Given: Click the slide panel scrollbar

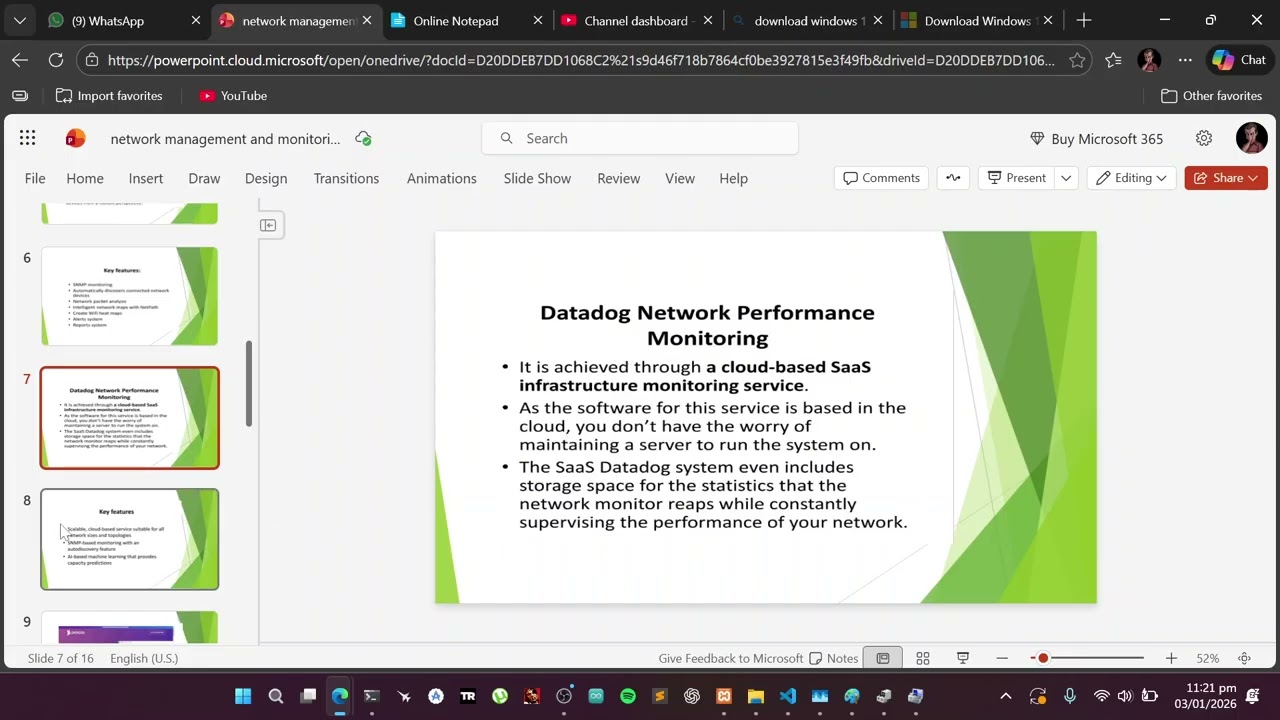Looking at the screenshot, I should coord(249,384).
